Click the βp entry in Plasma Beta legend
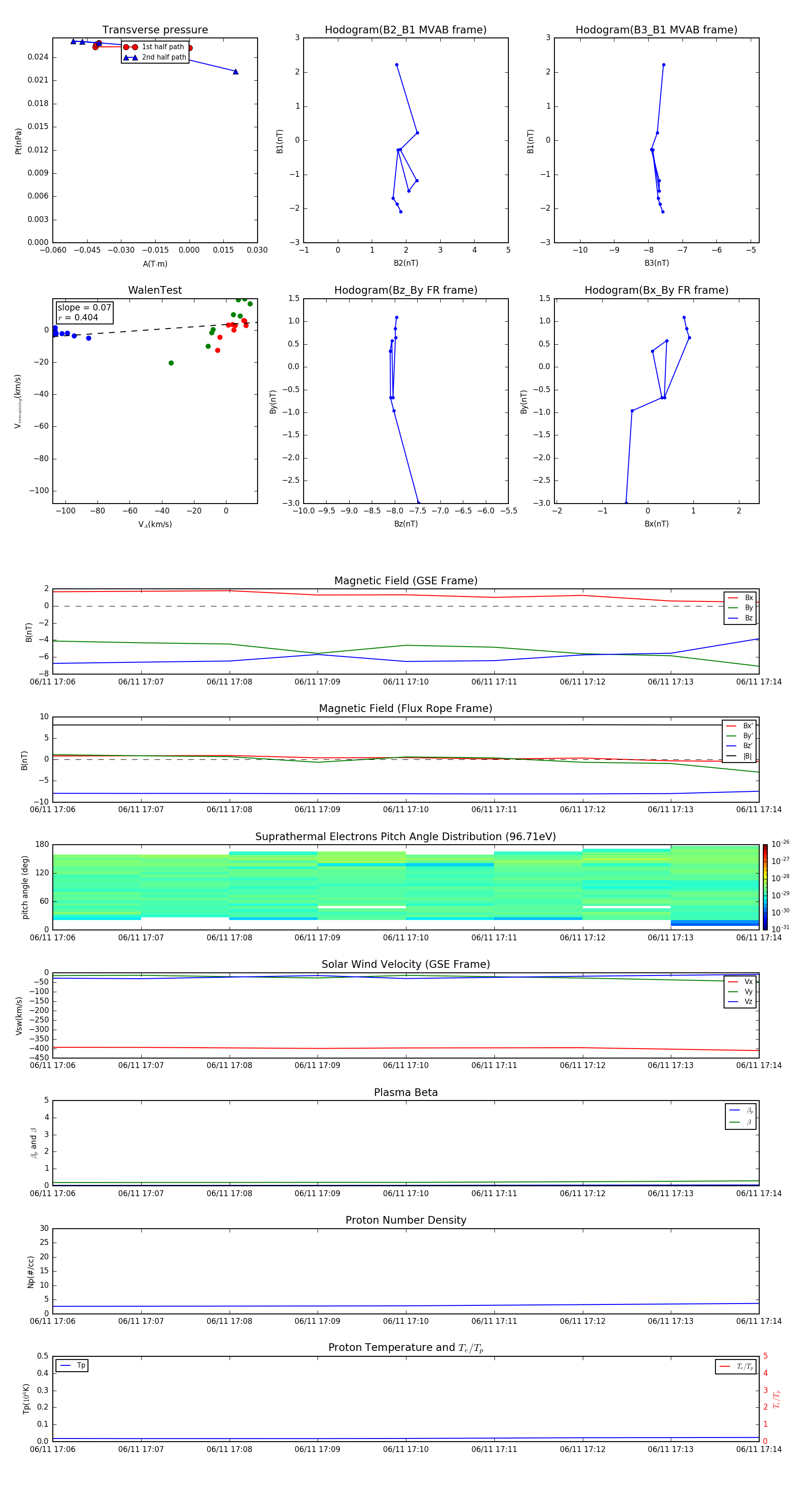The height and width of the screenshot is (1489, 812). tap(741, 1110)
